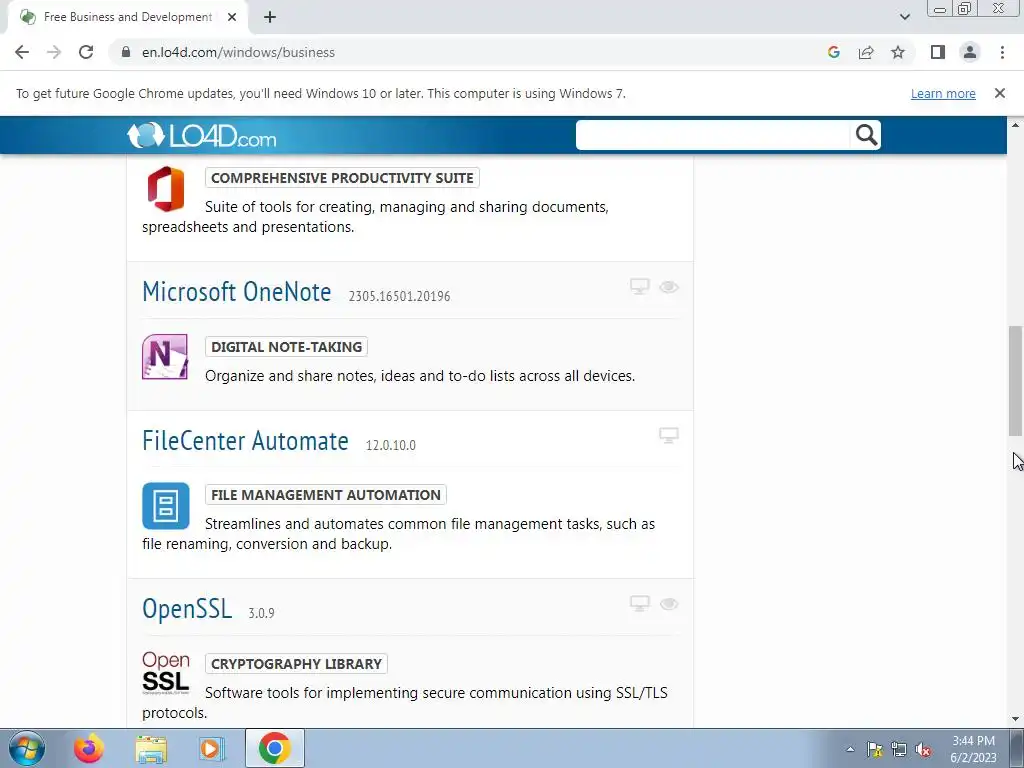Launch Firefox from the taskbar
The height and width of the screenshot is (768, 1024).
click(89, 748)
